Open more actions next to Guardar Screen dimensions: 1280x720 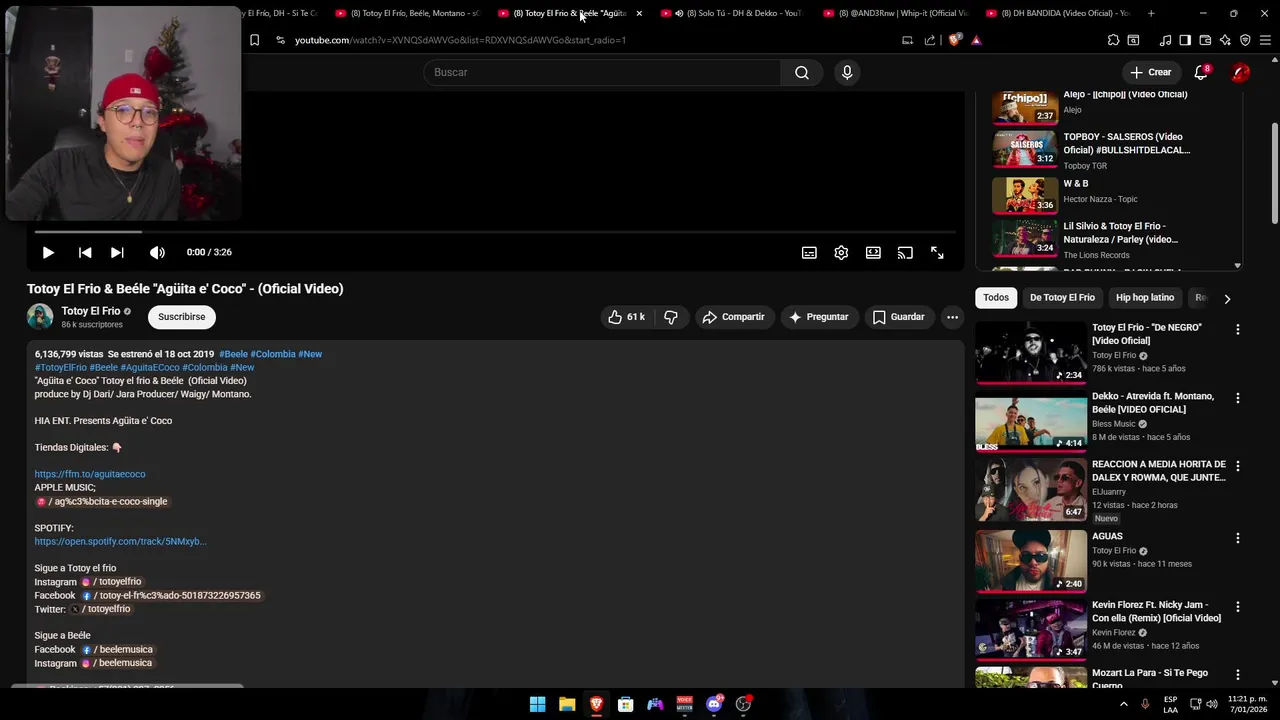pos(952,317)
